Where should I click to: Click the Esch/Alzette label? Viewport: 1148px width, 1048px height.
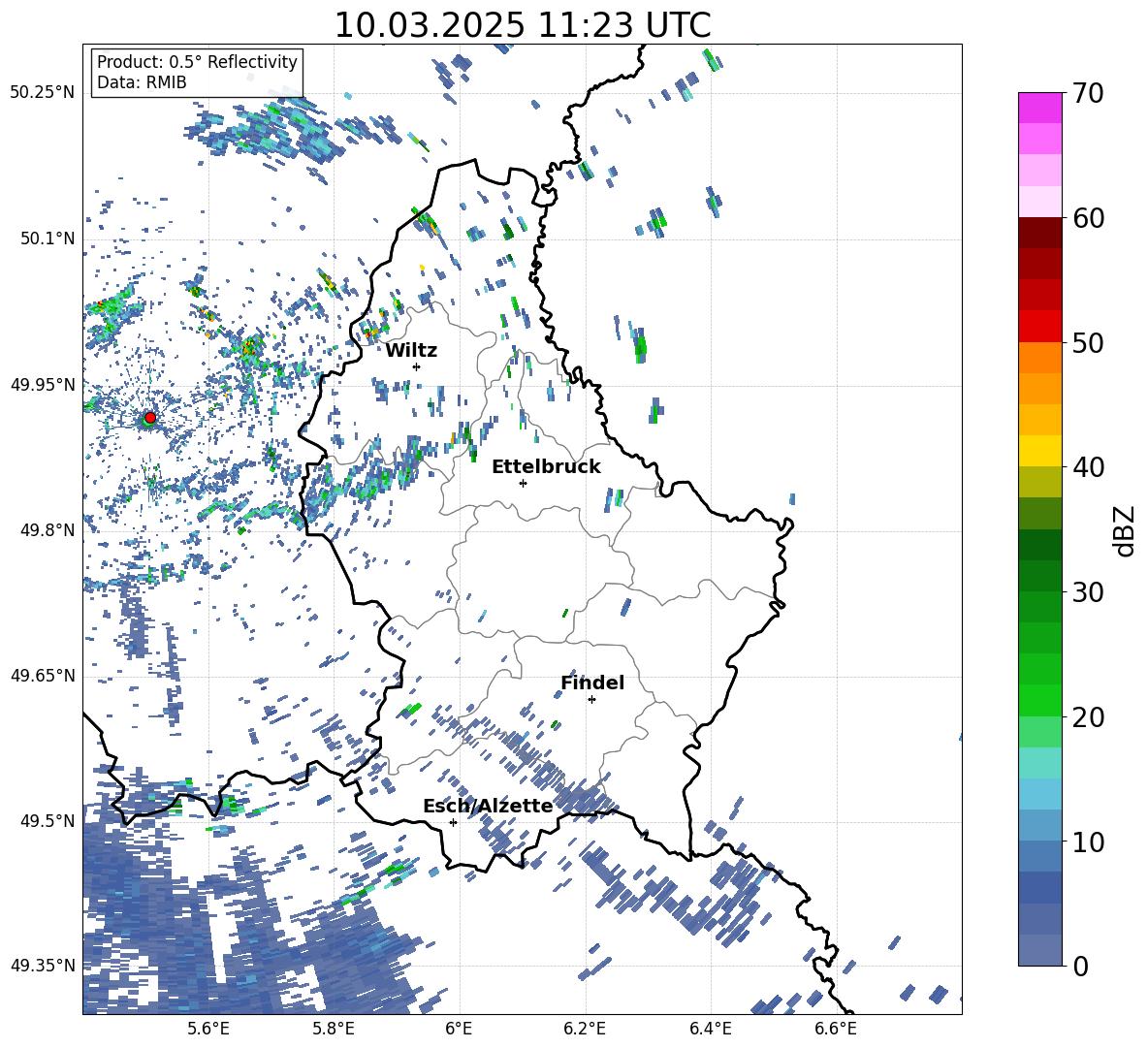[488, 806]
